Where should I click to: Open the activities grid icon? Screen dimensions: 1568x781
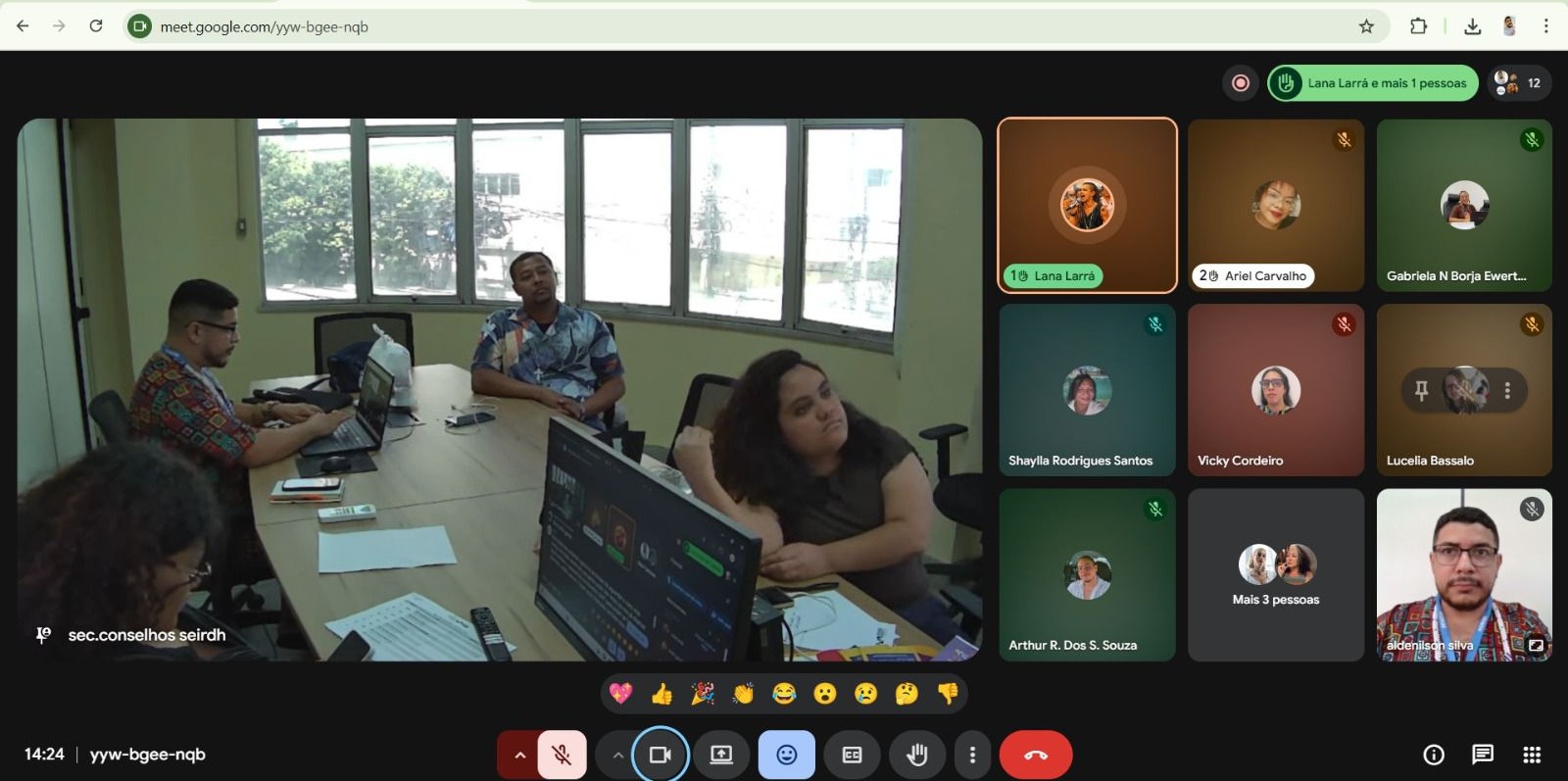(x=1532, y=754)
